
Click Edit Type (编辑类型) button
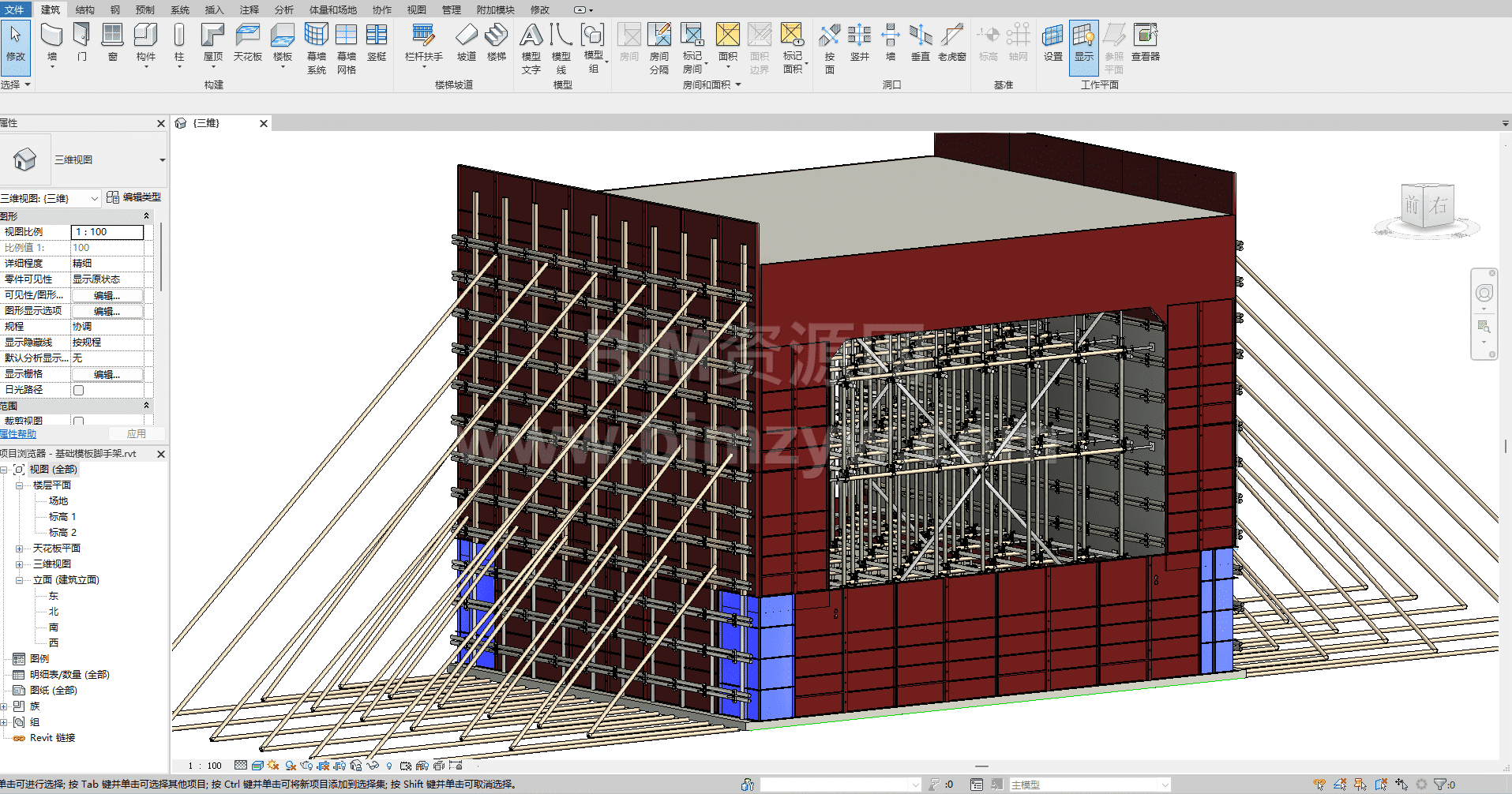click(x=134, y=197)
